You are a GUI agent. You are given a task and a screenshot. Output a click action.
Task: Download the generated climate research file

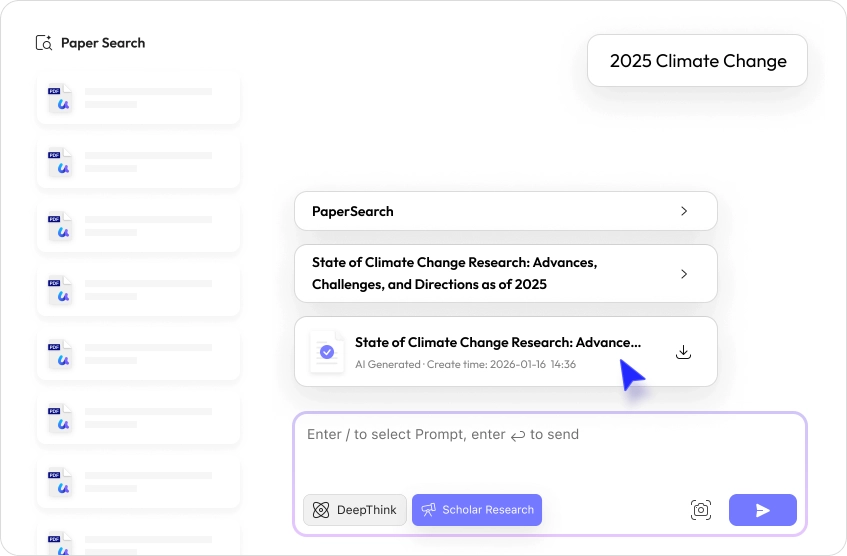point(684,352)
